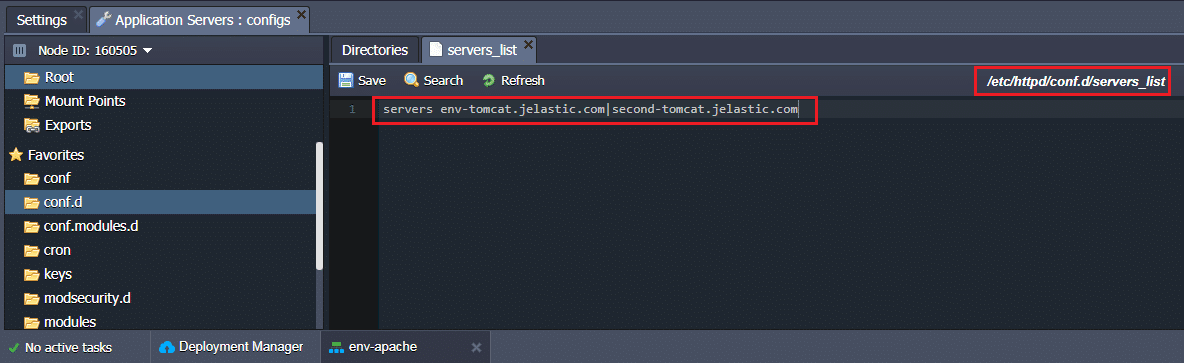Select the modsecurity.d folder
This screenshot has height=363, width=1184.
tap(162, 298)
